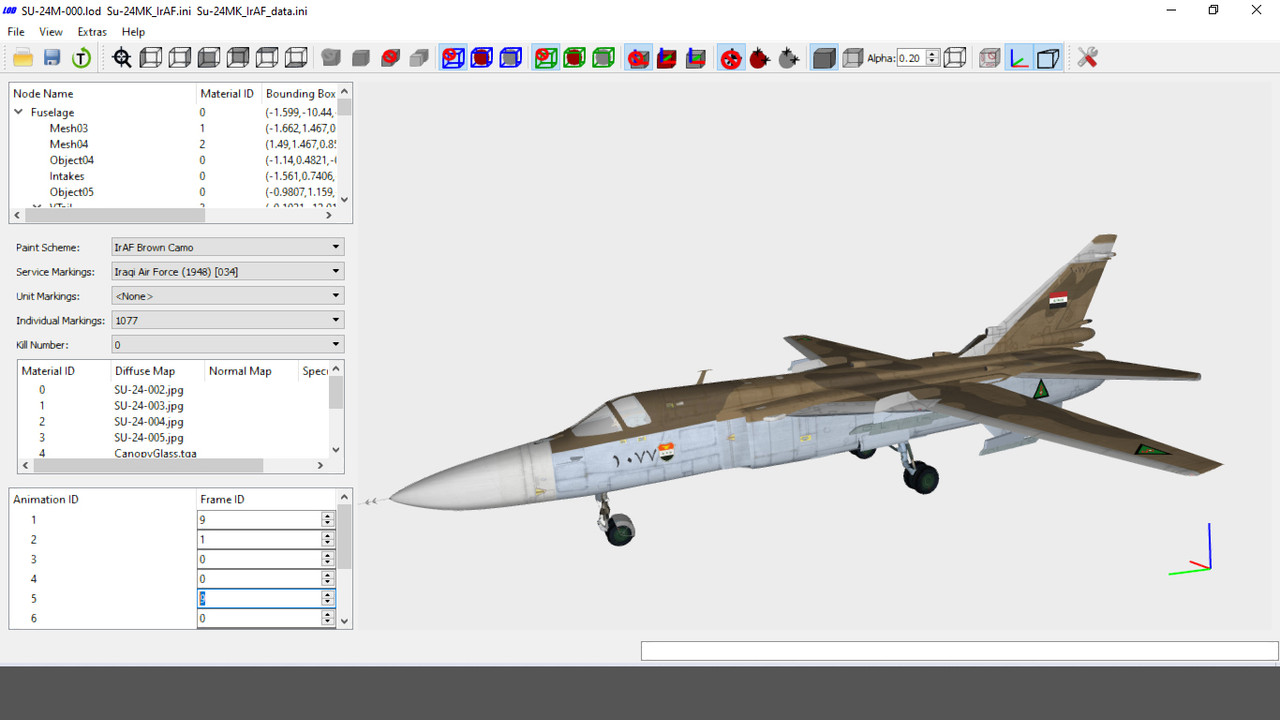Select the Mesh04 tree node
Image resolution: width=1280 pixels, height=720 pixels.
coord(69,144)
